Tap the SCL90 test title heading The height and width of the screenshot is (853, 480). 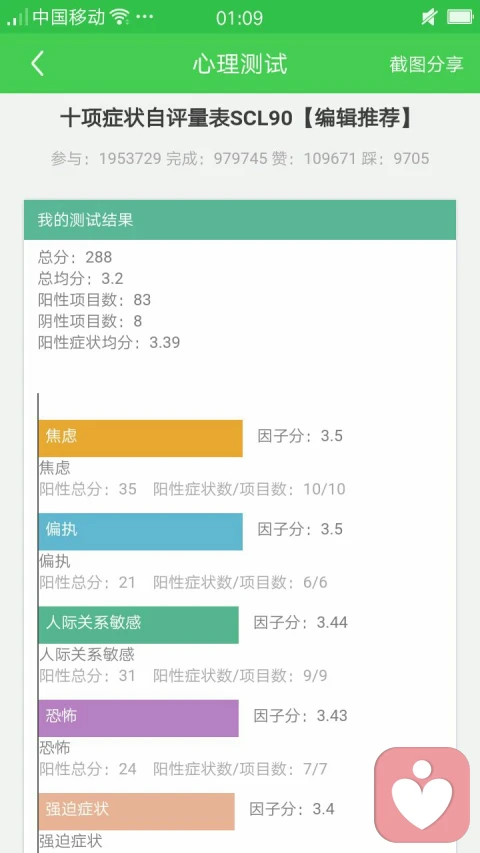[237, 119]
